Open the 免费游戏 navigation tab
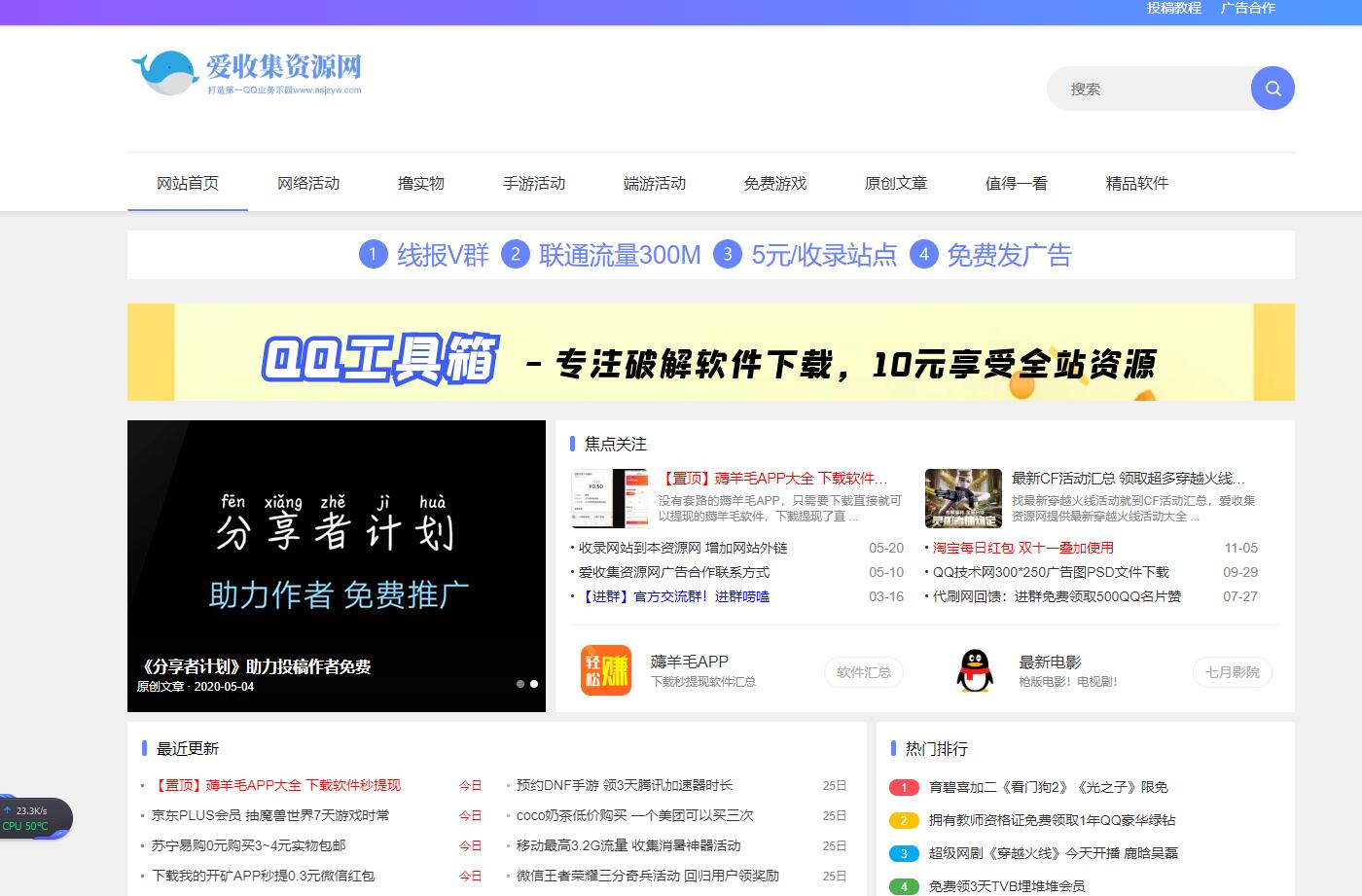1362x896 pixels. [775, 183]
